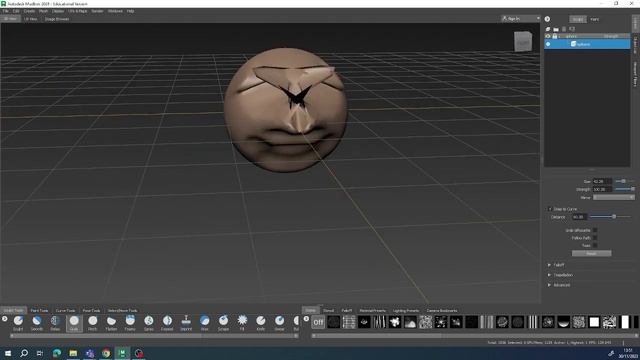The width and height of the screenshot is (640, 360).
Task: Open the Mirror dropdown
Action: coord(614,197)
